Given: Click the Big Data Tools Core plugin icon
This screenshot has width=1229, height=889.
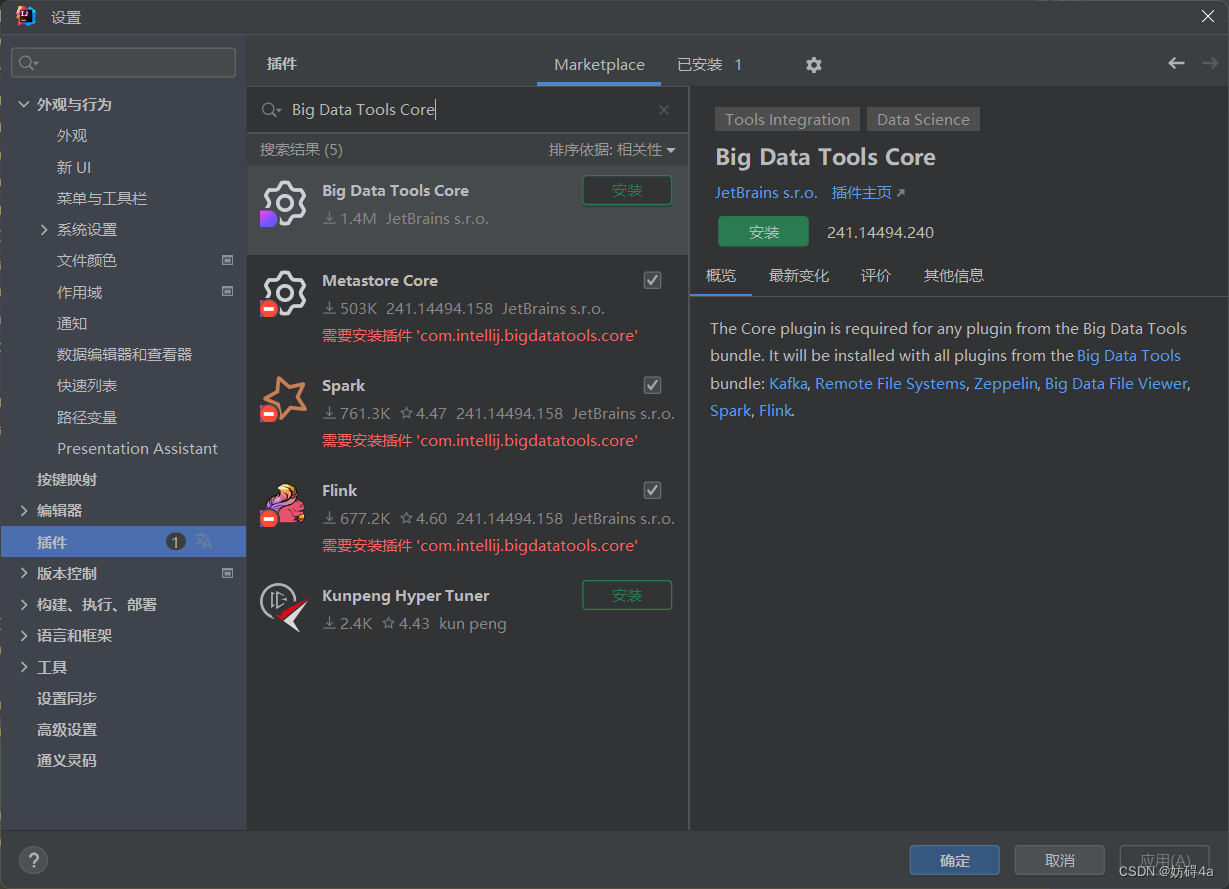Looking at the screenshot, I should pyautogui.click(x=283, y=204).
